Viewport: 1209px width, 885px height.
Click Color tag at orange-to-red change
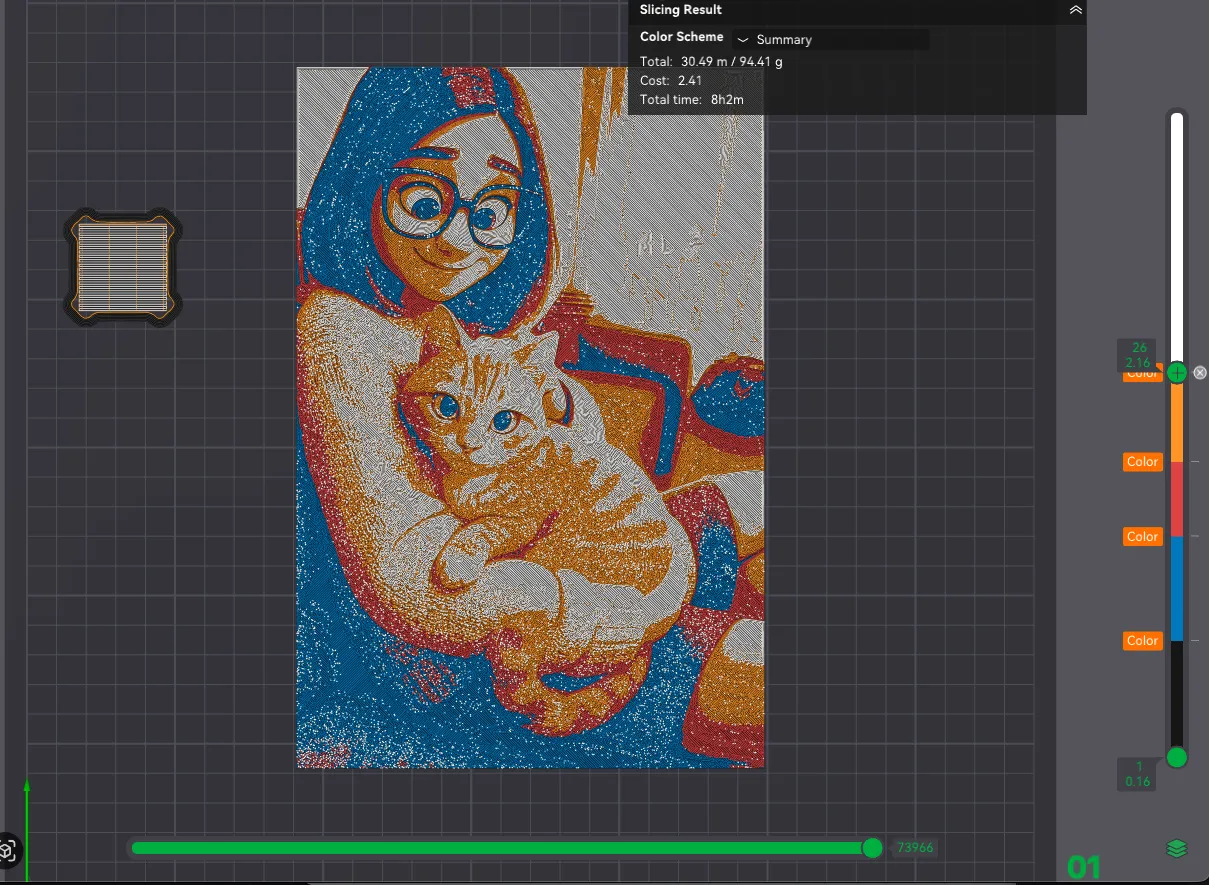tap(1142, 462)
